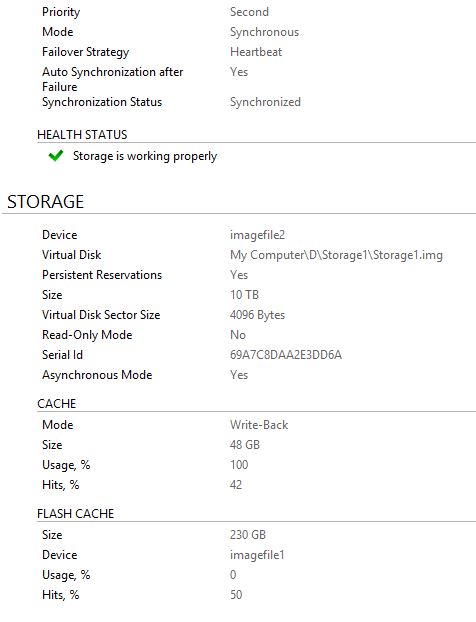This screenshot has width=476, height=622.
Task: Click the Priority value Second
Action: [x=250, y=12]
